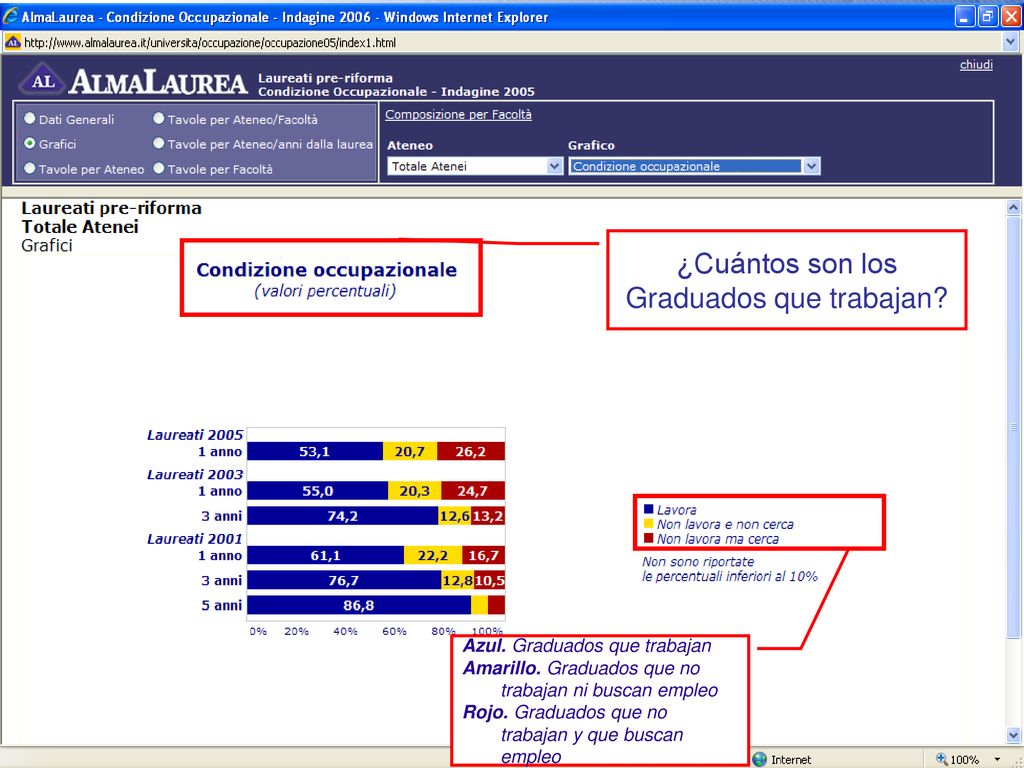Select the Tavole per Ateneo radio button

click(x=29, y=168)
